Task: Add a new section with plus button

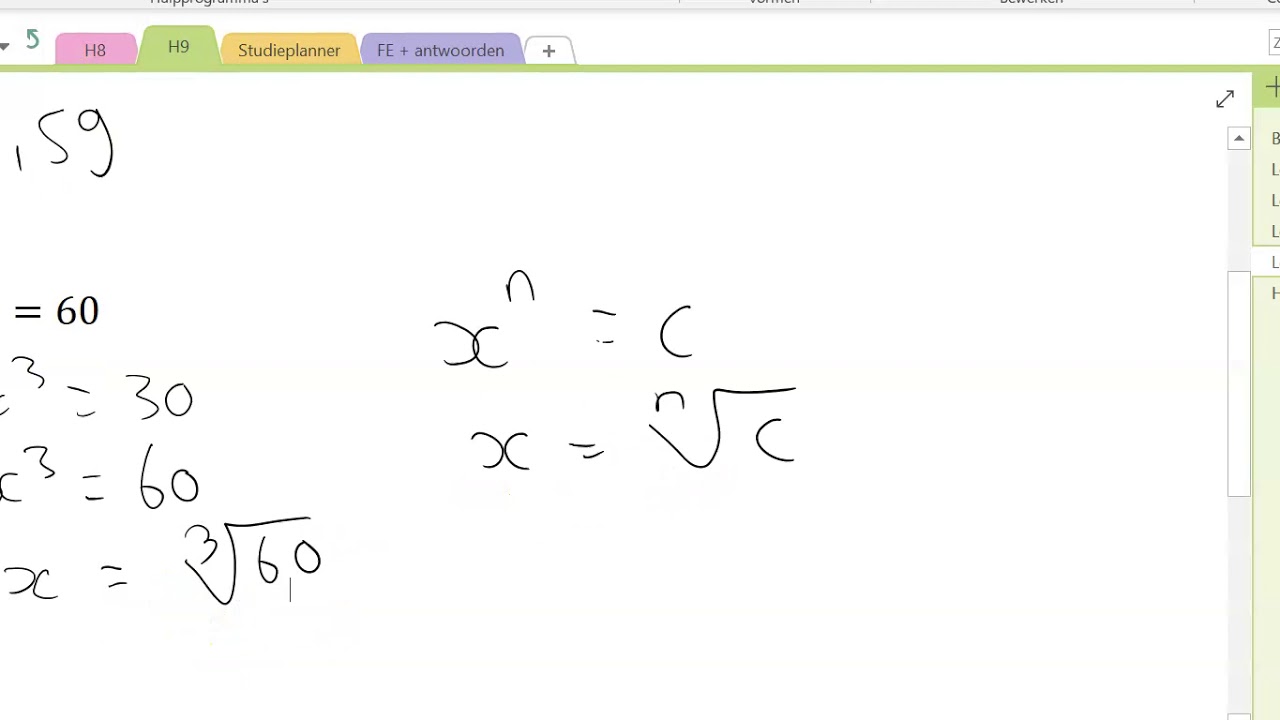Action: (548, 50)
